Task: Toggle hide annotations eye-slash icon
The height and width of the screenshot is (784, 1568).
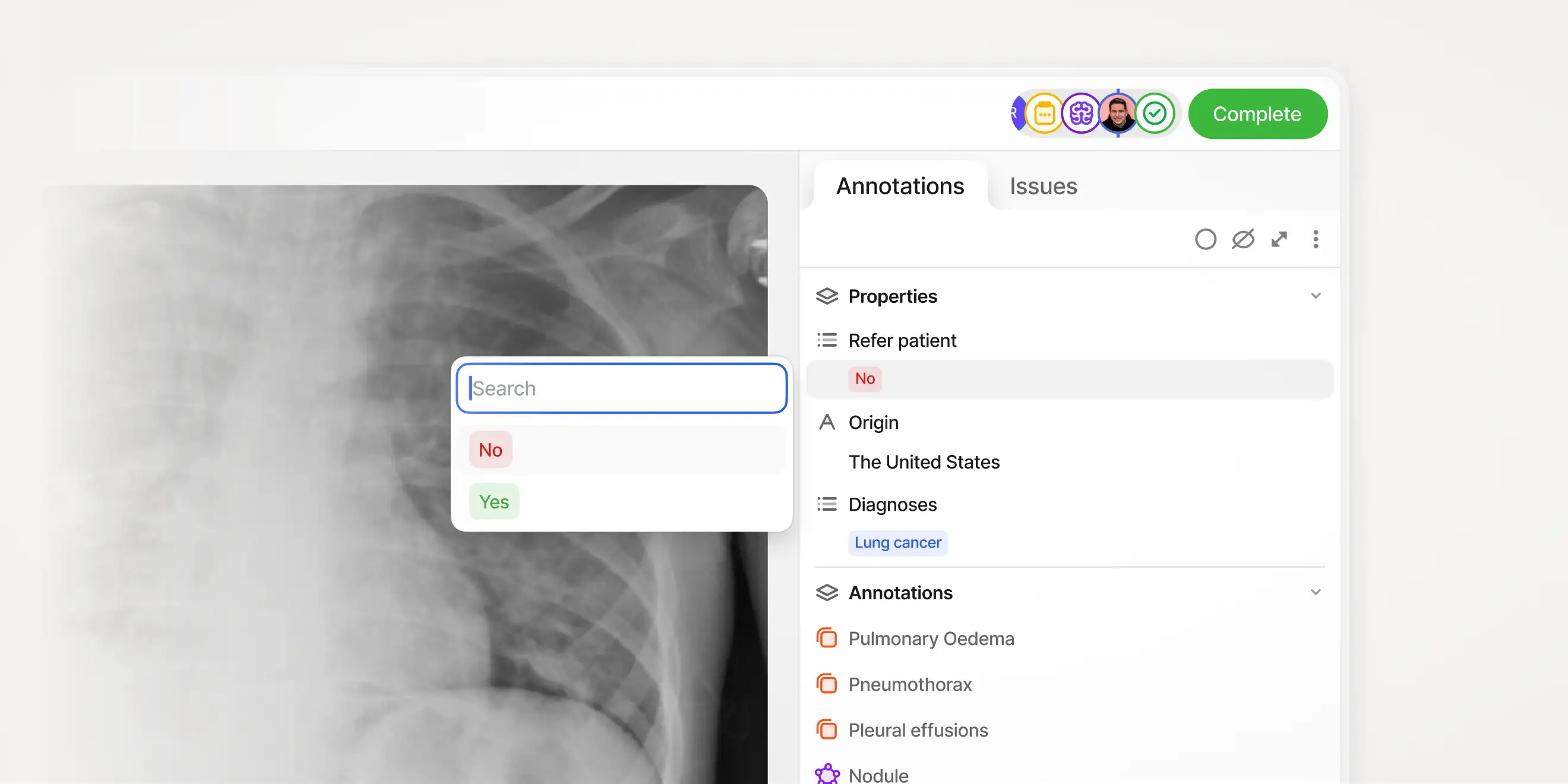Action: click(x=1243, y=239)
